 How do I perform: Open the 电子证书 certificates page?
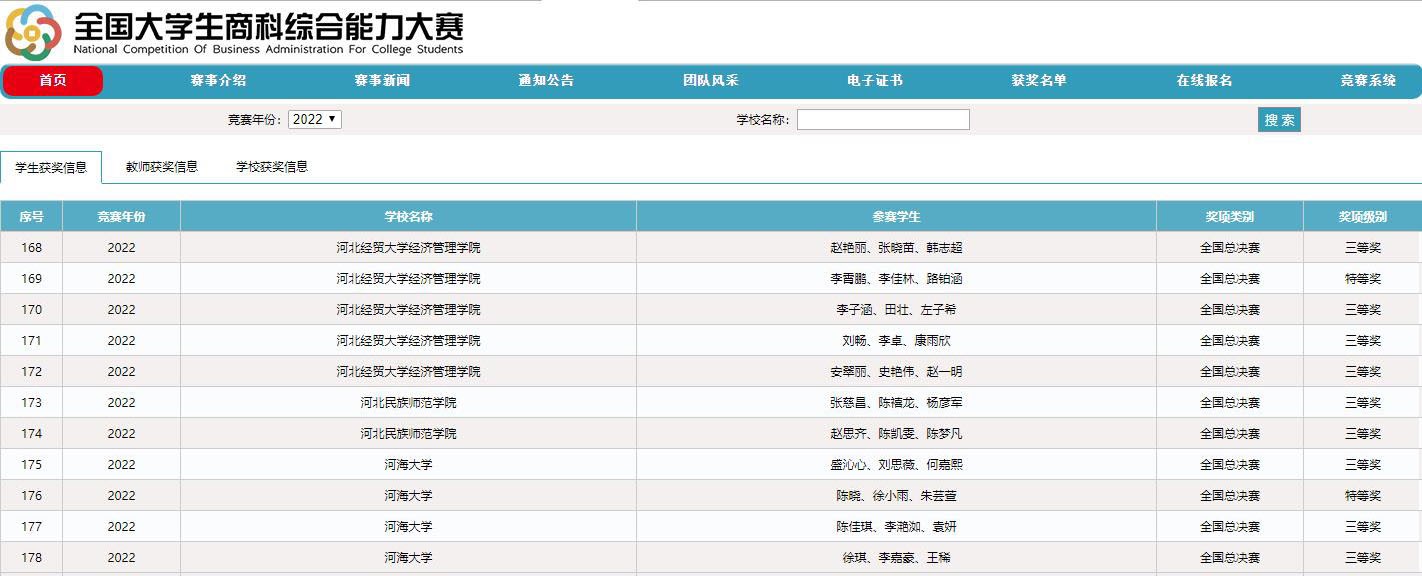point(874,81)
